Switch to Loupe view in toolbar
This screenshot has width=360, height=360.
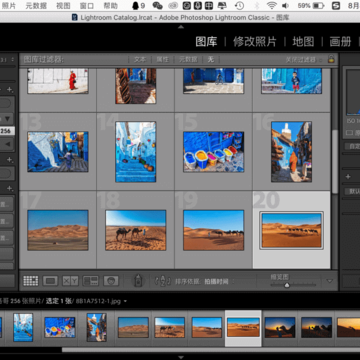point(50,281)
